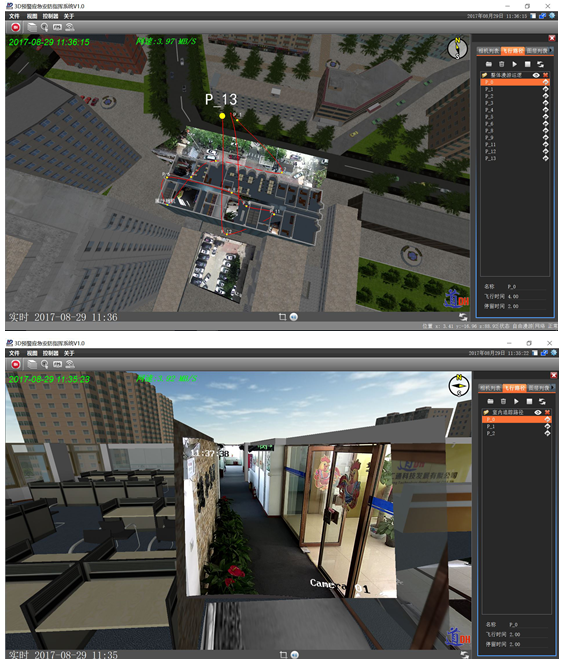Click the yellow P_13 waypoint marker on map
The image size is (563, 664).
(222, 116)
